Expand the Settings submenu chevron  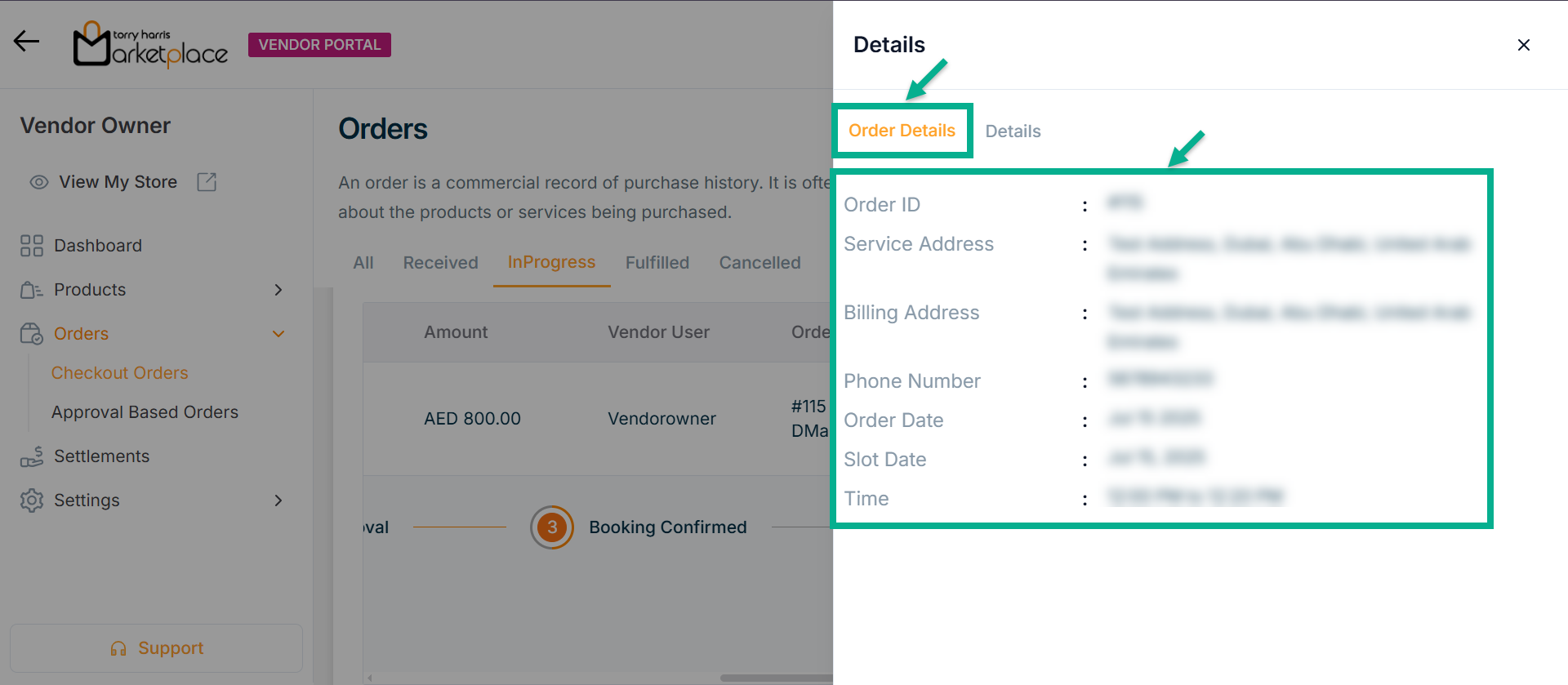pos(278,500)
